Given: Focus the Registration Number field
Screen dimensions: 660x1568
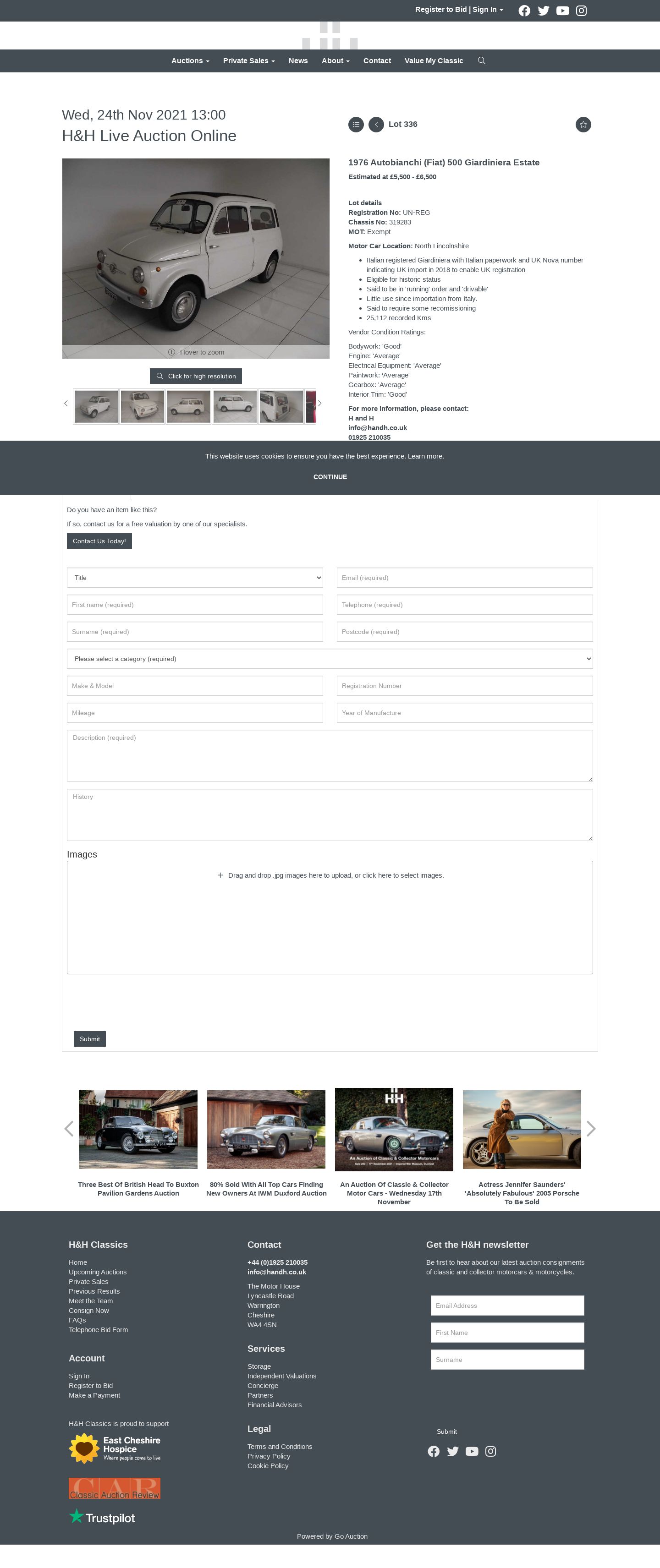Looking at the screenshot, I should [x=465, y=686].
